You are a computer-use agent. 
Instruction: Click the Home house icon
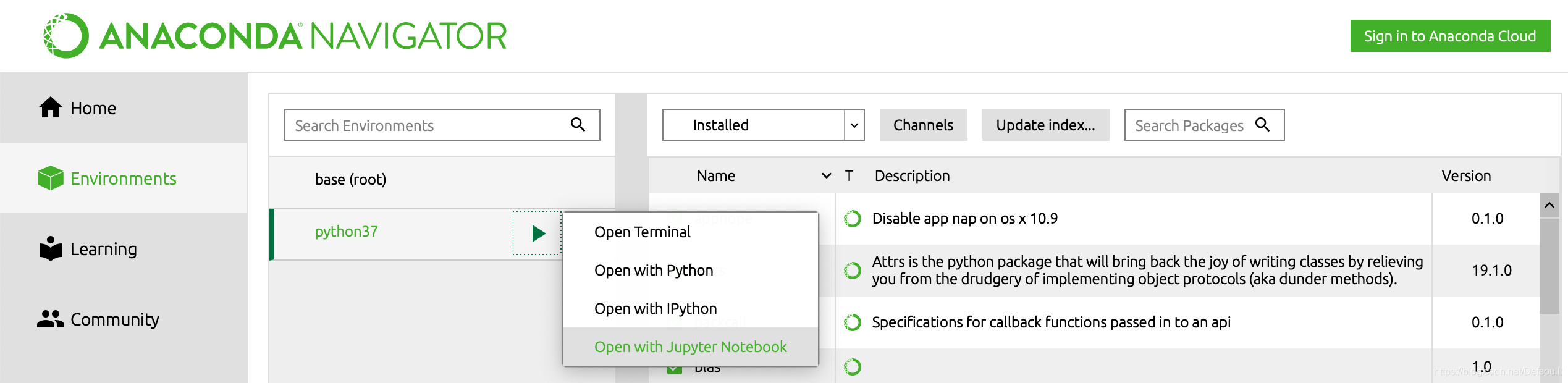tap(51, 107)
